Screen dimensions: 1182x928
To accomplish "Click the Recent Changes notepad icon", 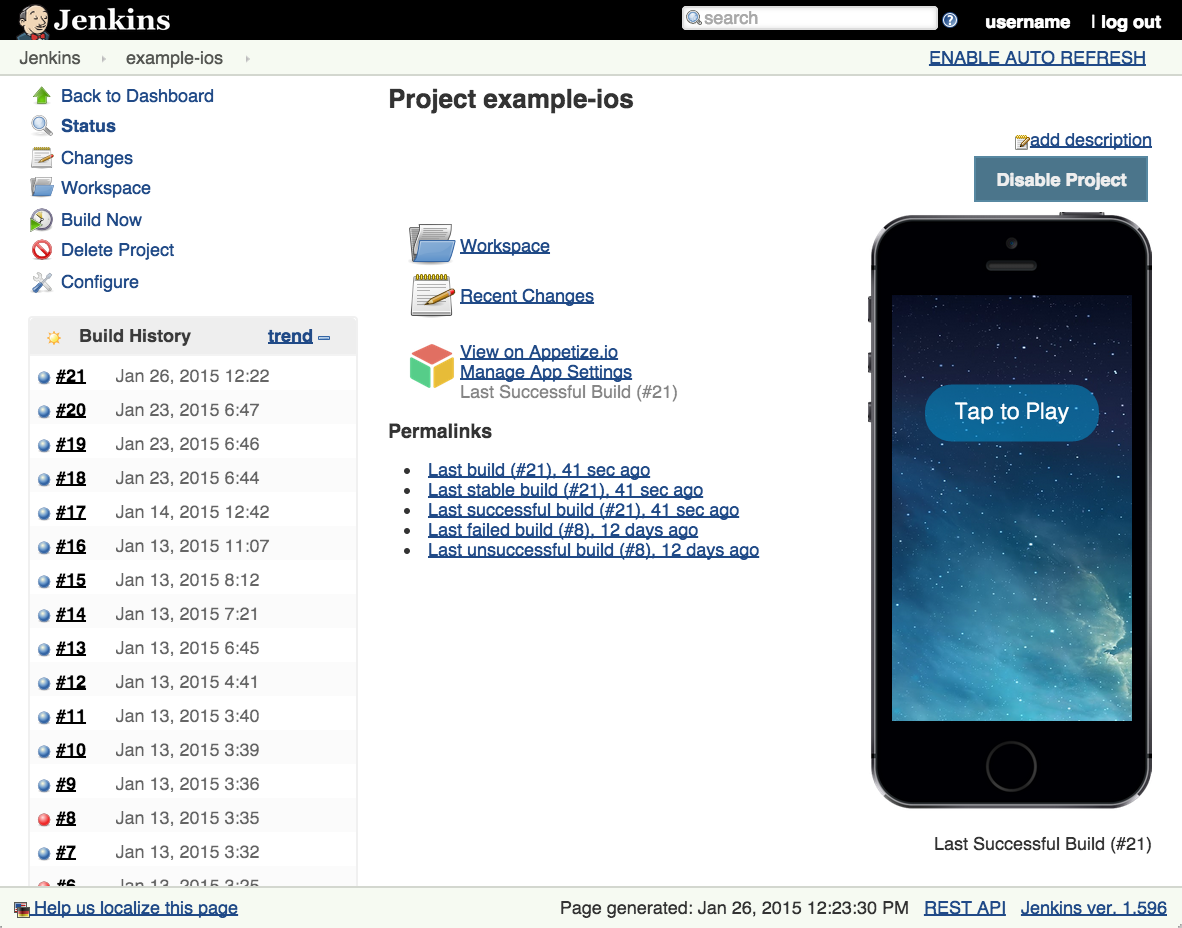I will (431, 294).
